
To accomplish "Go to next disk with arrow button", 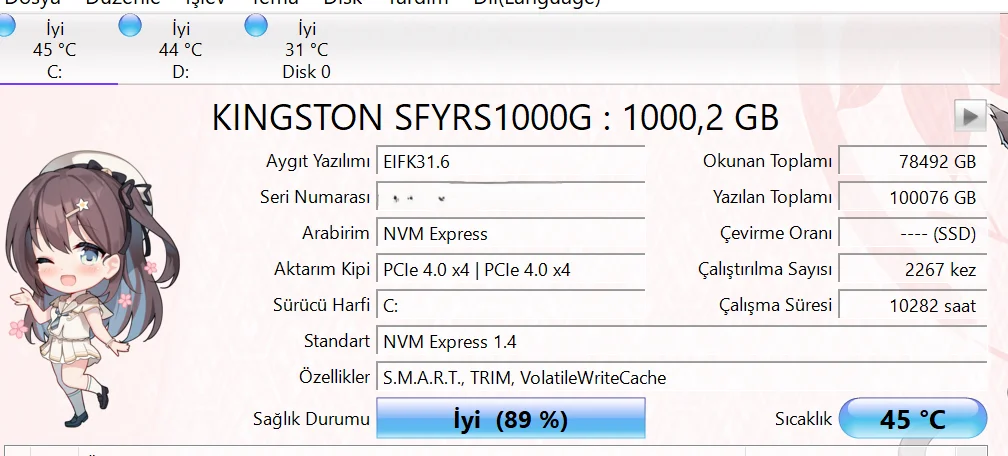I will point(970,116).
